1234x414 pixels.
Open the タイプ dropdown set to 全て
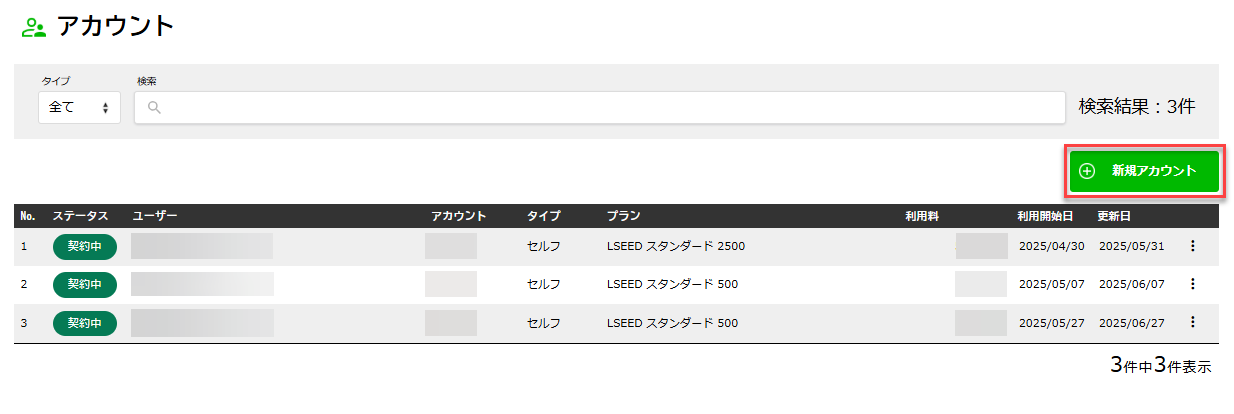tap(79, 108)
